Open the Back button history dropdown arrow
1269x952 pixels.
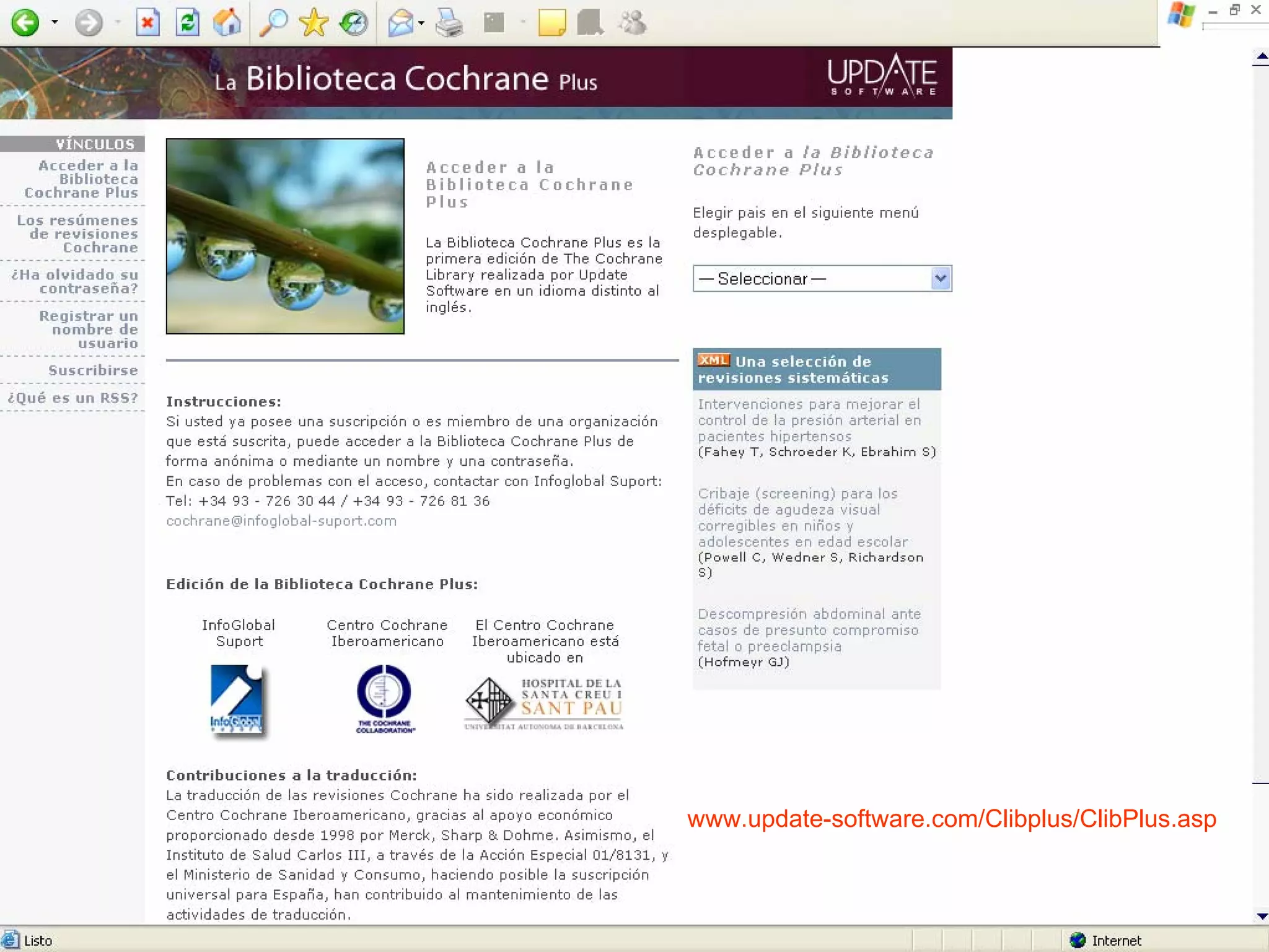coord(55,23)
